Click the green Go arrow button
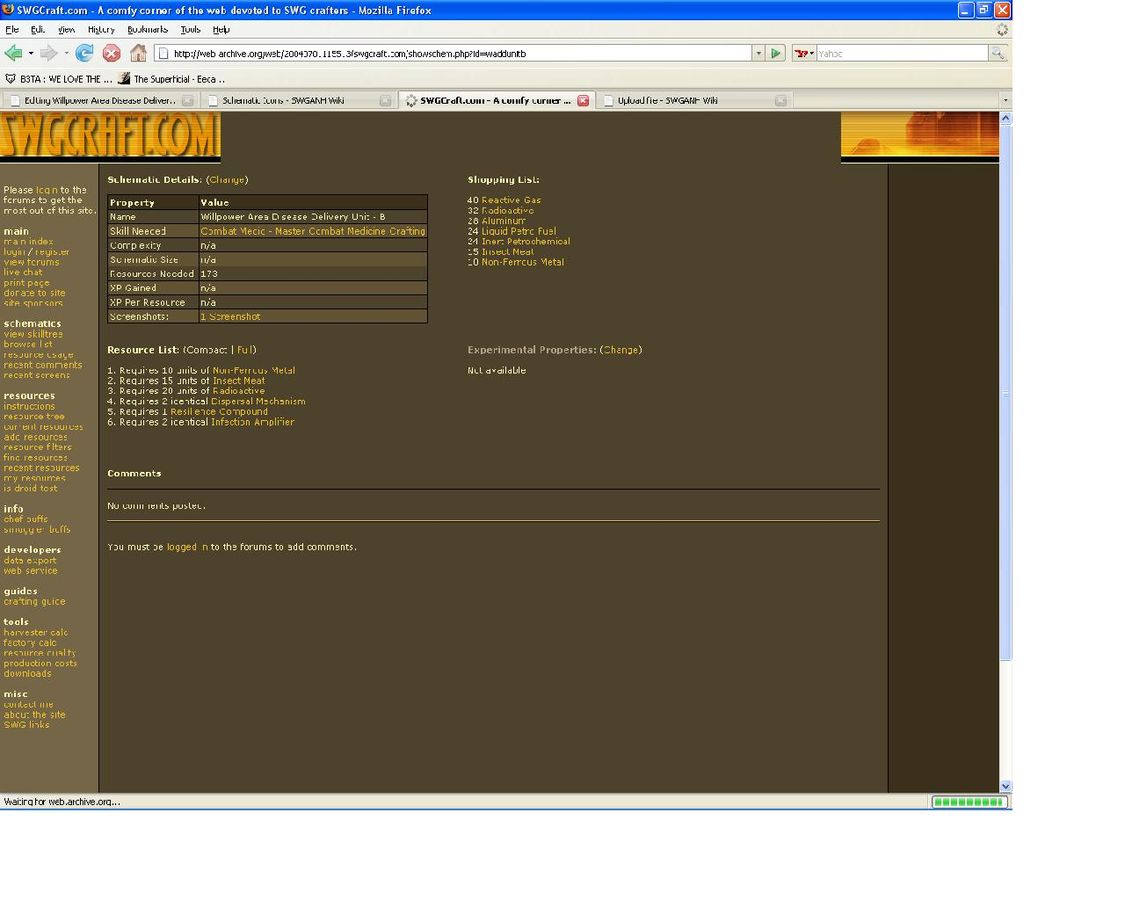The width and height of the screenshot is (1125, 900). click(x=776, y=53)
